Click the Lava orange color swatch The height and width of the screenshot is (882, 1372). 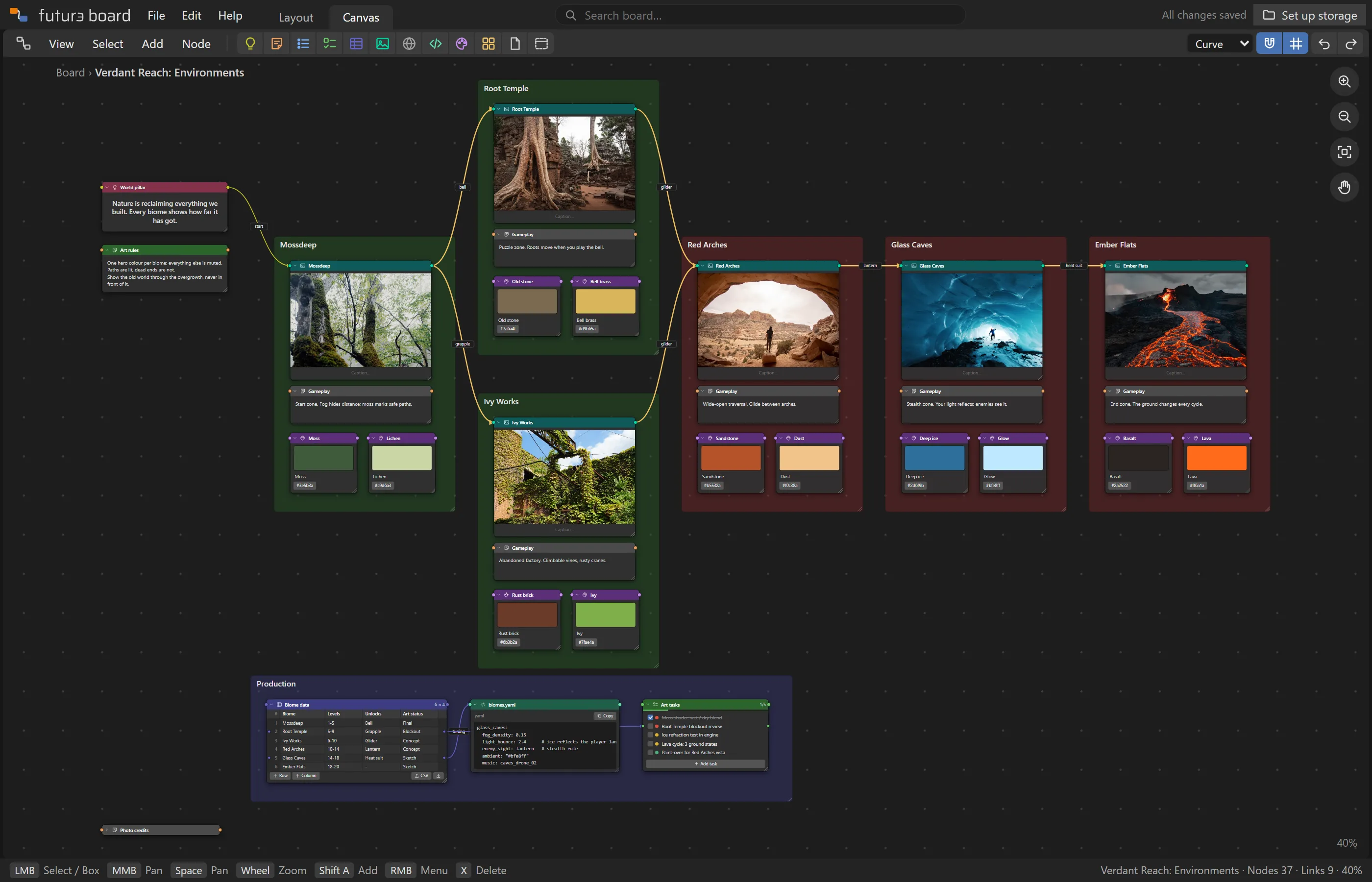[x=1216, y=458]
